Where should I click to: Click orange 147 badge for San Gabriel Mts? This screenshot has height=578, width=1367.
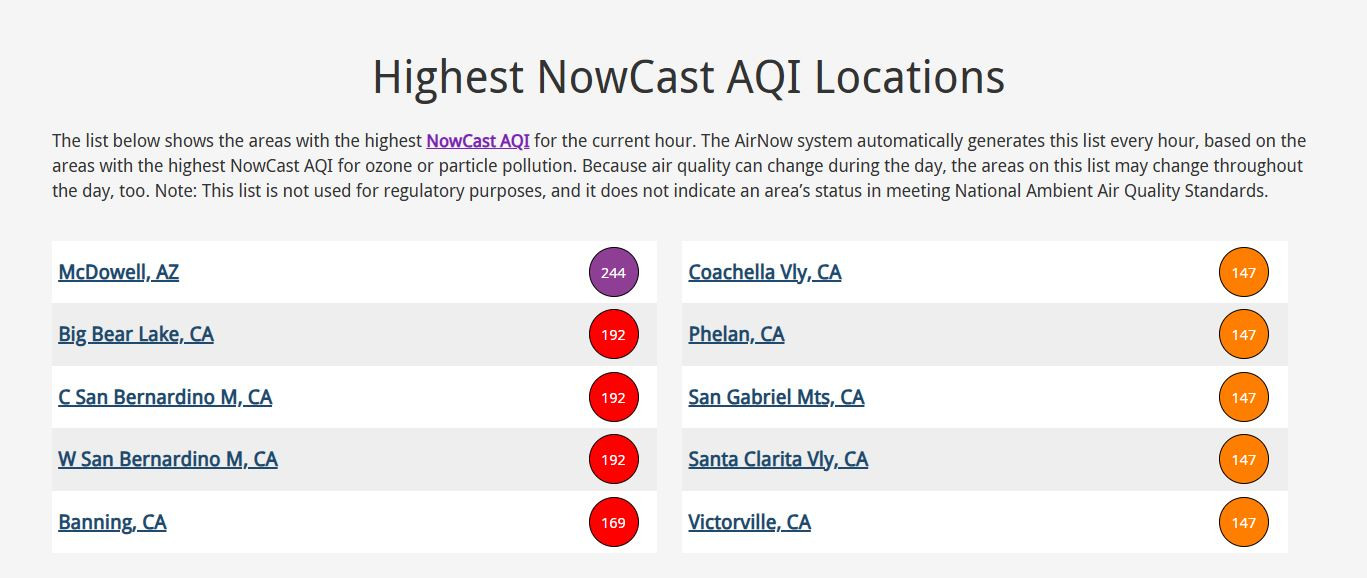[x=1244, y=397]
